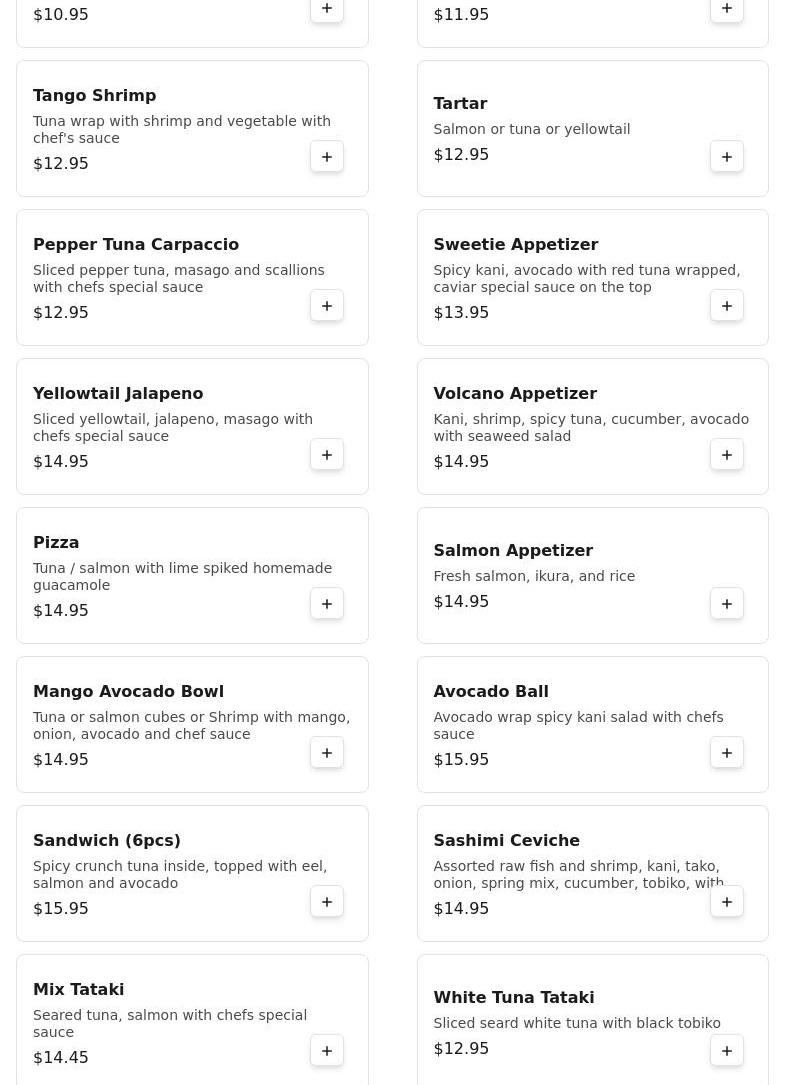
Task: Add Yellowtail Jalapeno to cart
Action: click(x=327, y=455)
